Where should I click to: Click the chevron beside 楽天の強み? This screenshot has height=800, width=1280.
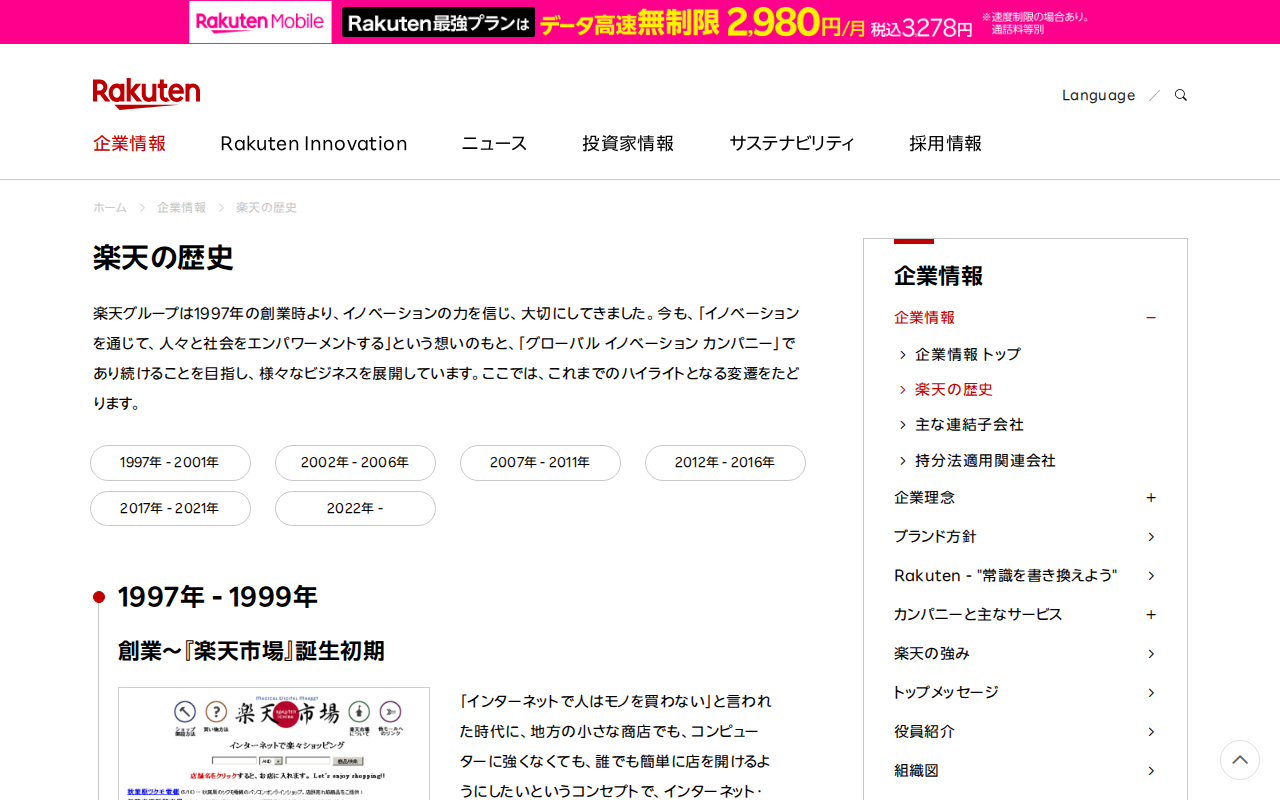coord(1151,654)
